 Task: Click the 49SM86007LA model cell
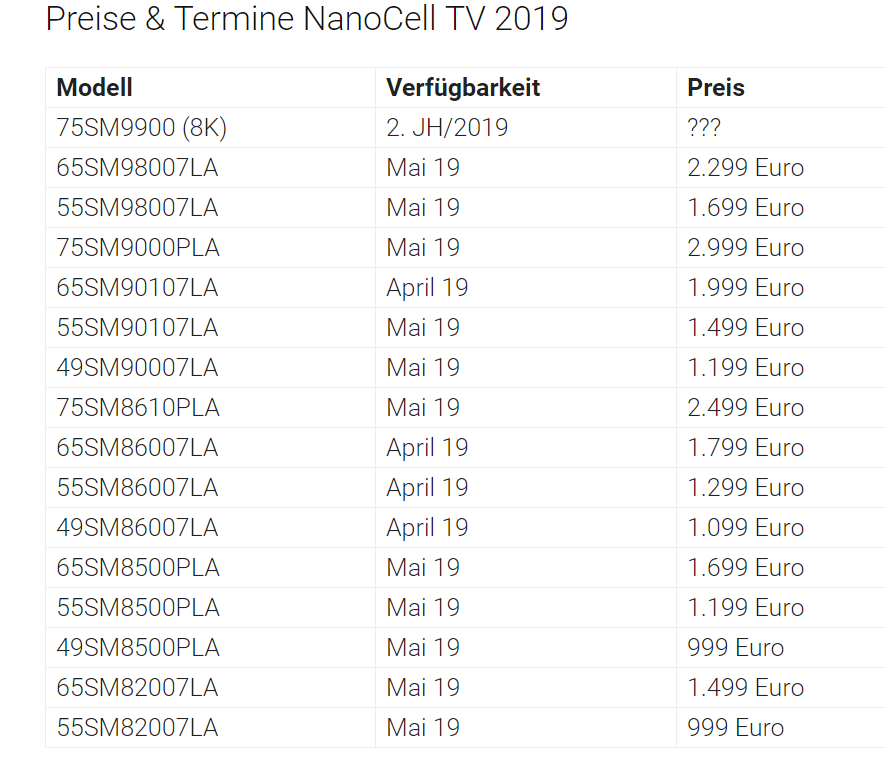tap(137, 528)
